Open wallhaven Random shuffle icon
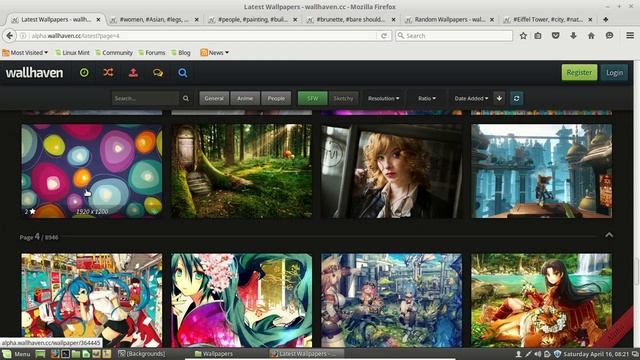The height and width of the screenshot is (360, 640). pyautogui.click(x=108, y=73)
